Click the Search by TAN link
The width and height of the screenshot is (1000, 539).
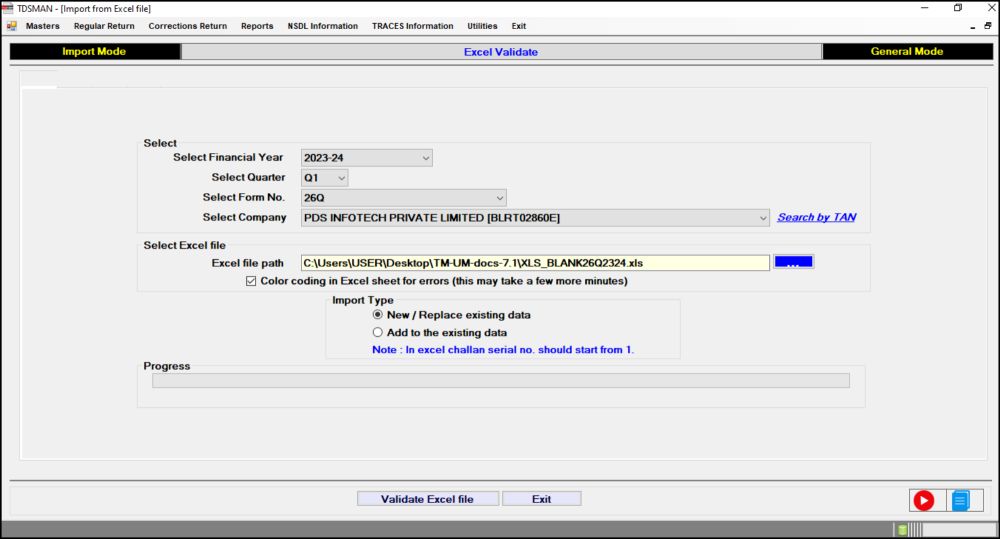coord(816,218)
